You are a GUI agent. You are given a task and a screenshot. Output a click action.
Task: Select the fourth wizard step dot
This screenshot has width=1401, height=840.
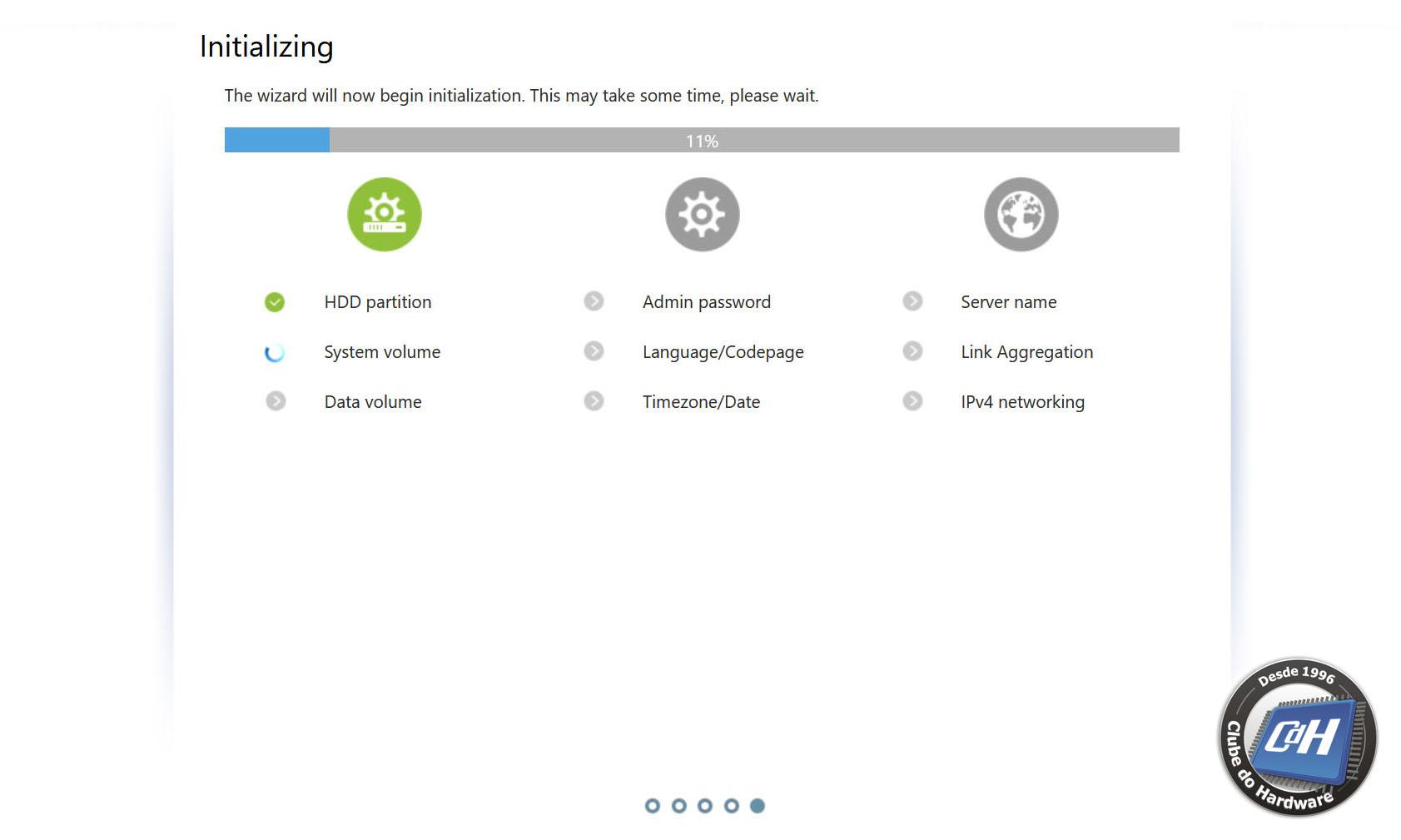(732, 806)
